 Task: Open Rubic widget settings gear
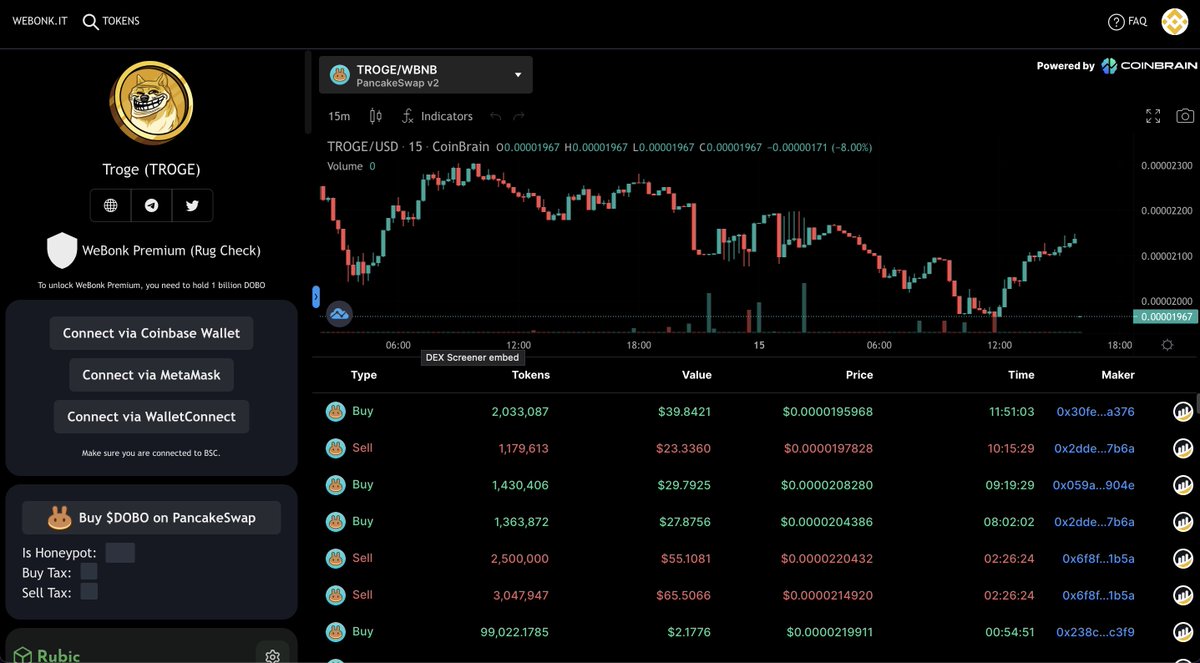coord(272,656)
